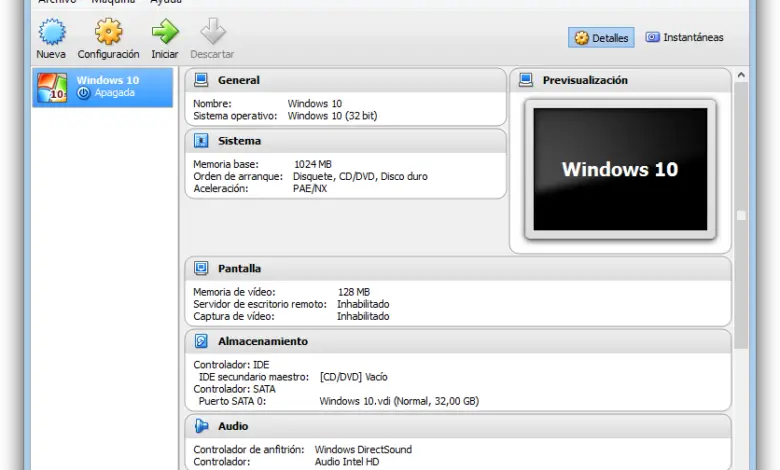
Task: Click the 'Windows 10 (32 bit)' value
Action: click(x=332, y=116)
